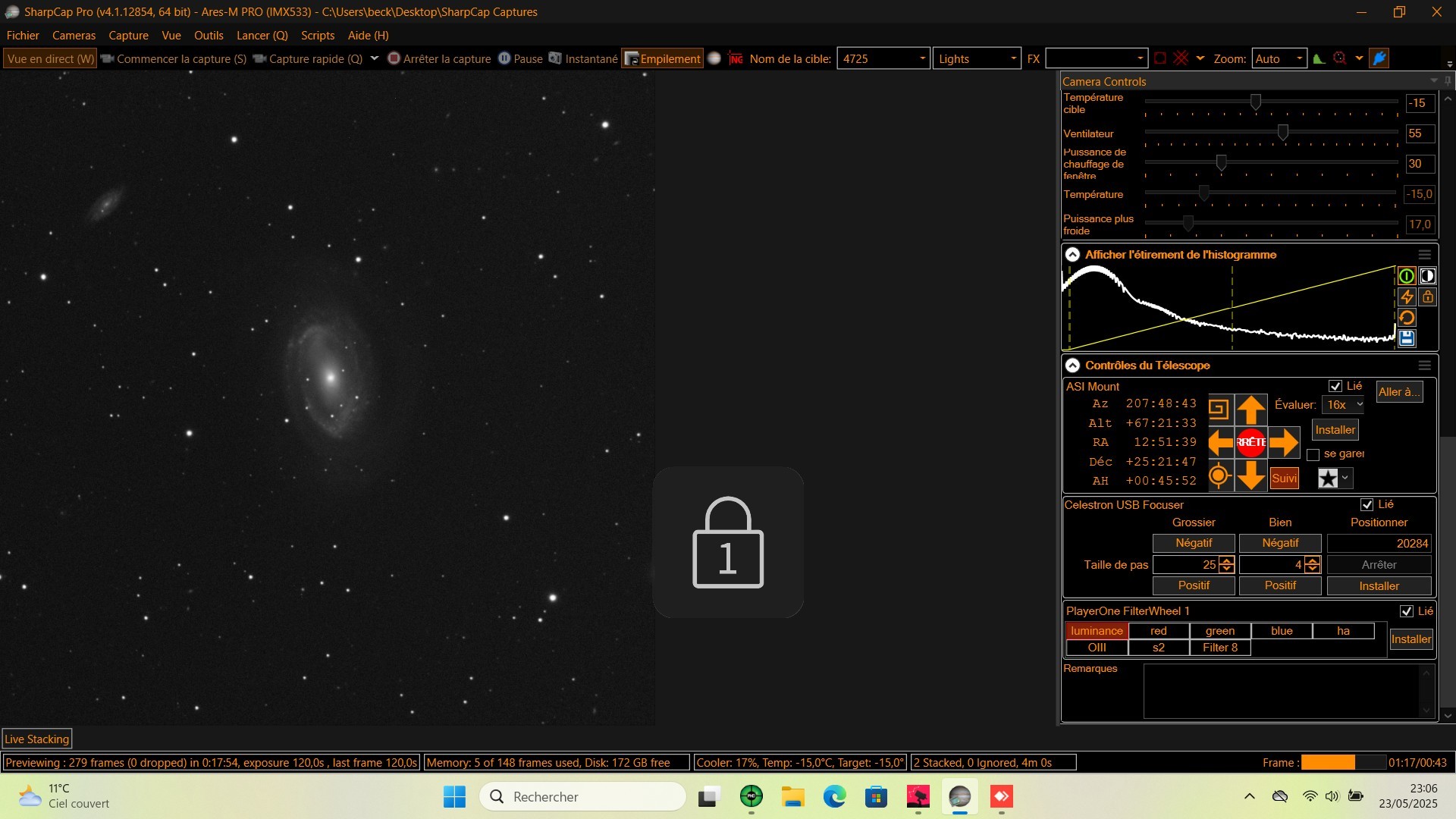Open the Lights frame type dropdown
The image size is (1456, 819).
[x=1013, y=58]
